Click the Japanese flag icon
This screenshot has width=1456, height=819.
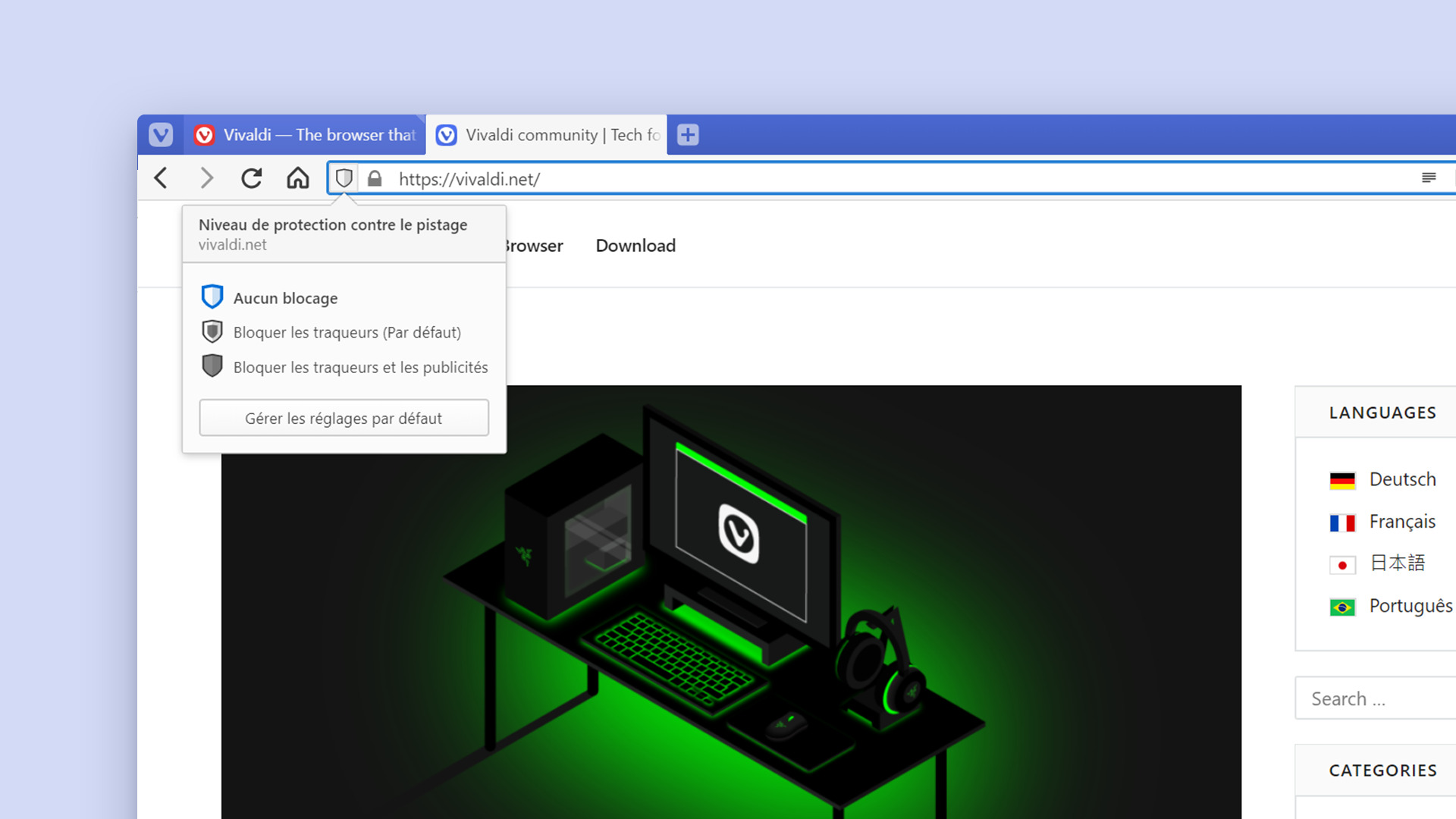(1342, 565)
